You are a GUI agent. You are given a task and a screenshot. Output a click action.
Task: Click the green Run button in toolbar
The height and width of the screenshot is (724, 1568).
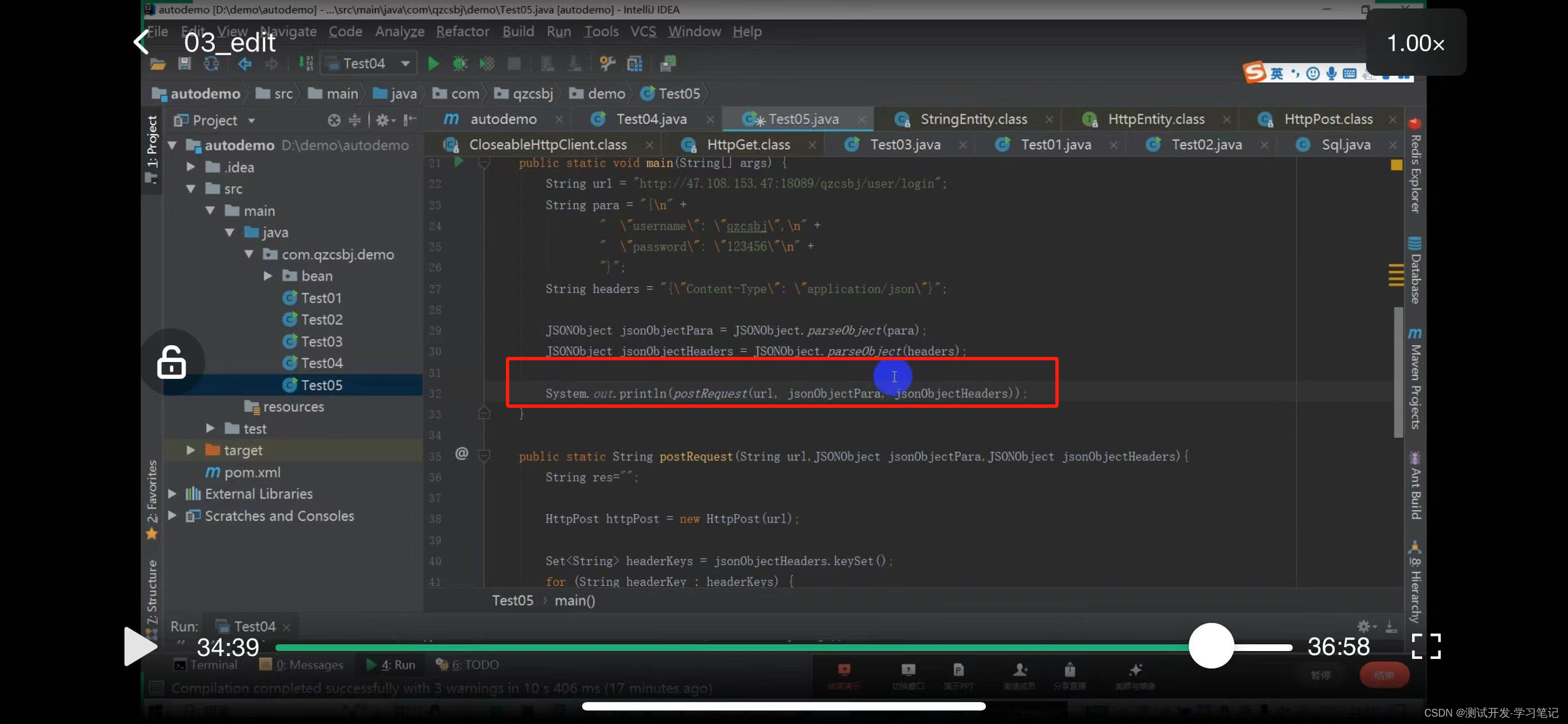coord(434,63)
